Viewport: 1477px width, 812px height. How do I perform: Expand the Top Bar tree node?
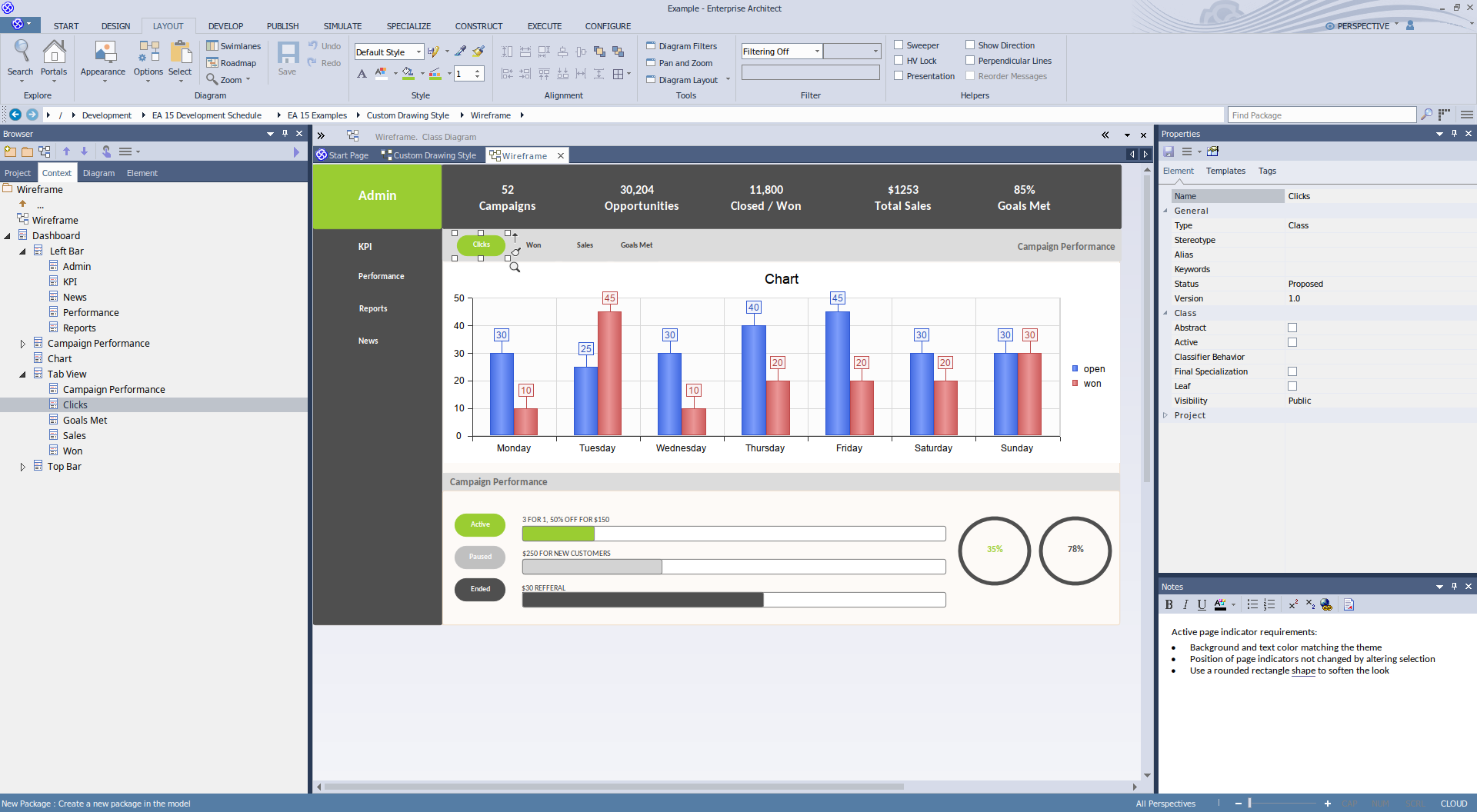[22, 467]
